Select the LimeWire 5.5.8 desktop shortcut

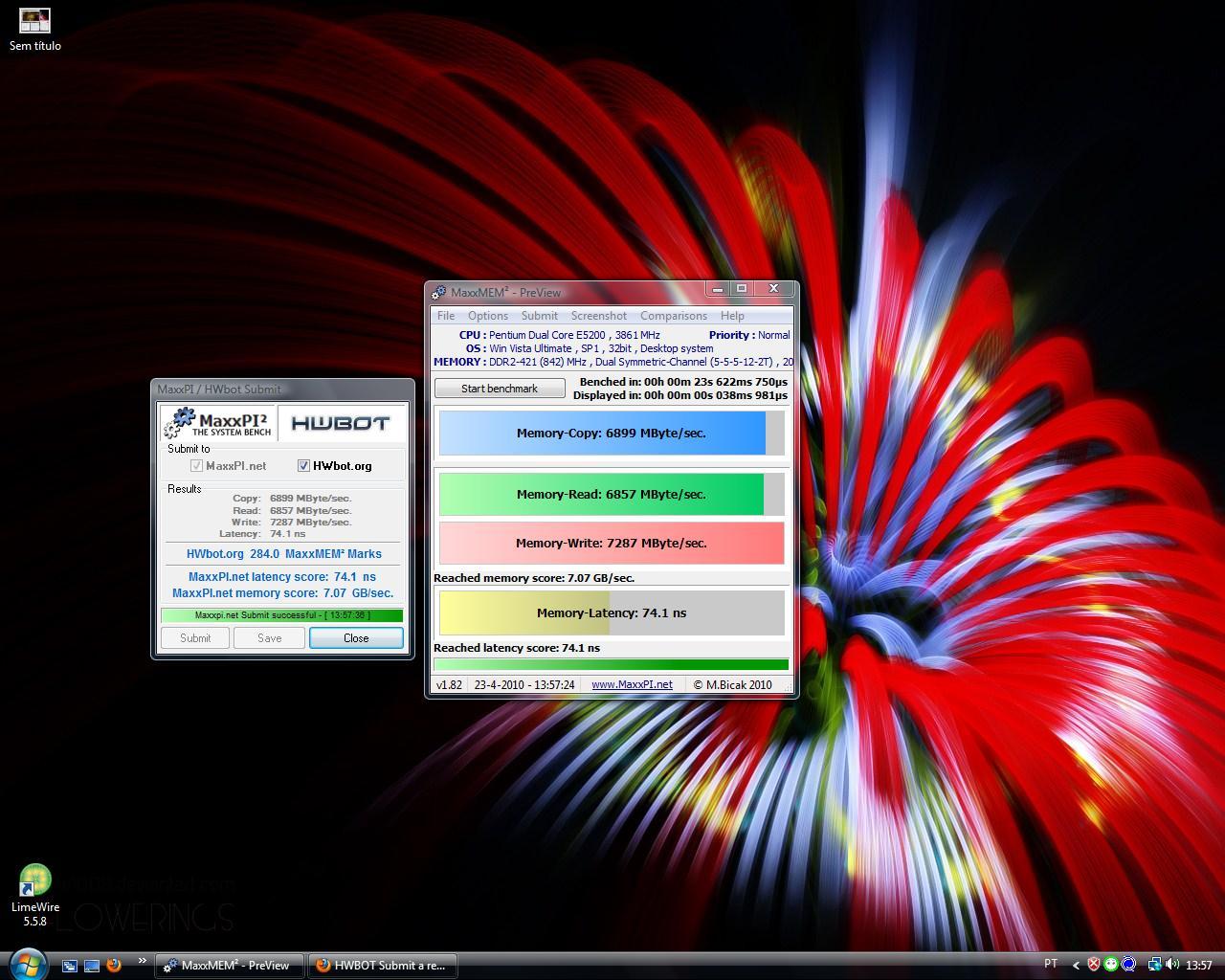click(34, 896)
